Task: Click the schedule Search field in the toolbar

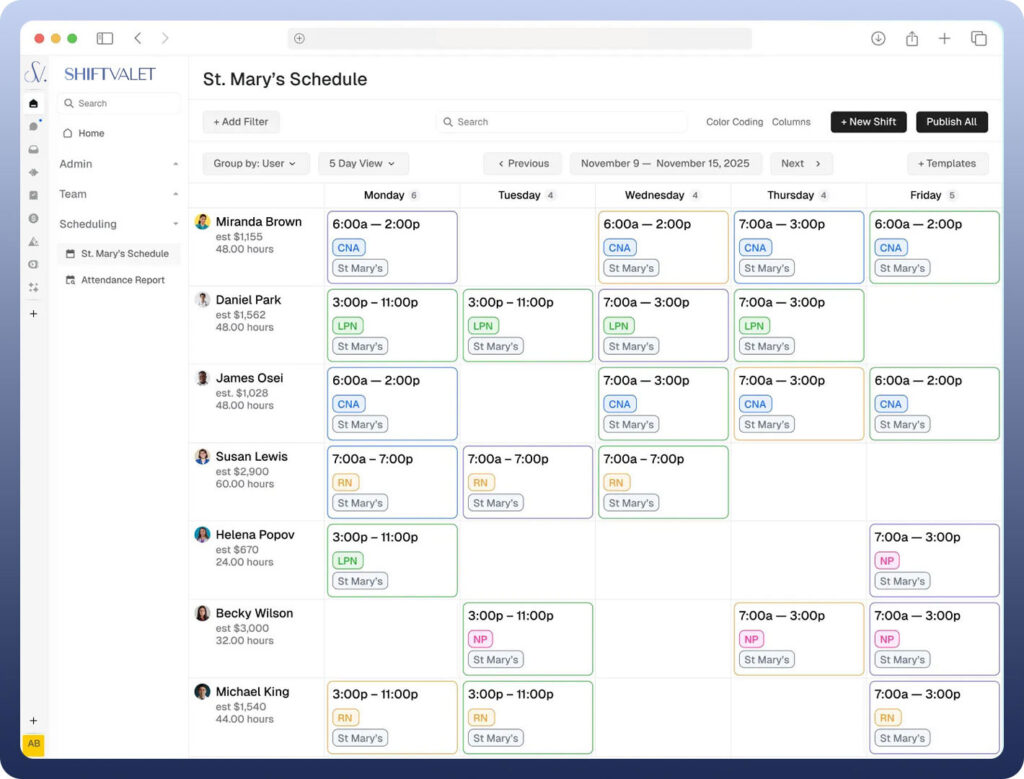Action: [562, 122]
